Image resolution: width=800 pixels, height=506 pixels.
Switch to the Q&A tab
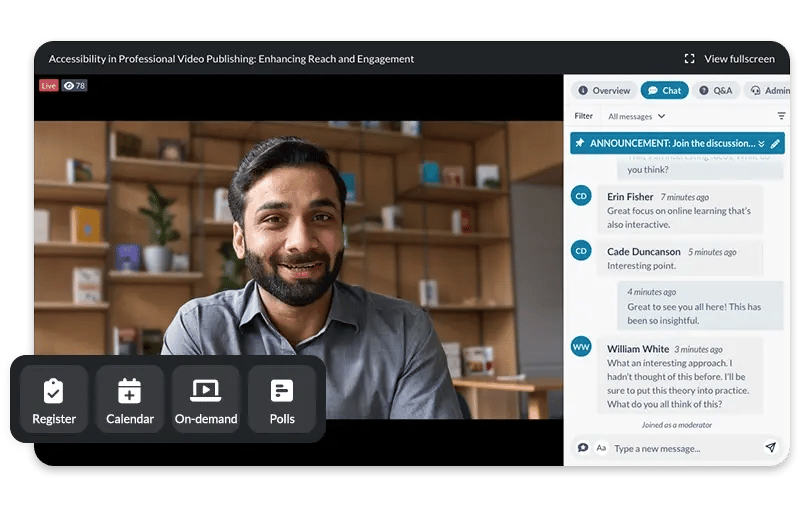(715, 91)
